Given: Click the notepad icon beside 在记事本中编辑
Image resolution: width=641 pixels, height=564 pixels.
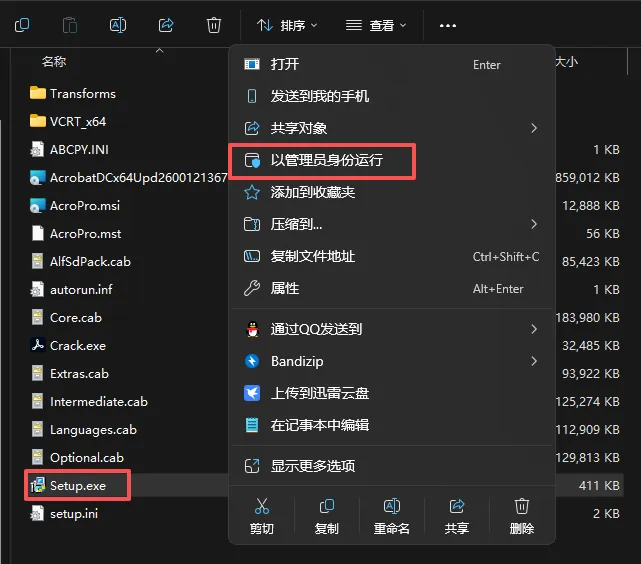Looking at the screenshot, I should tap(252, 425).
